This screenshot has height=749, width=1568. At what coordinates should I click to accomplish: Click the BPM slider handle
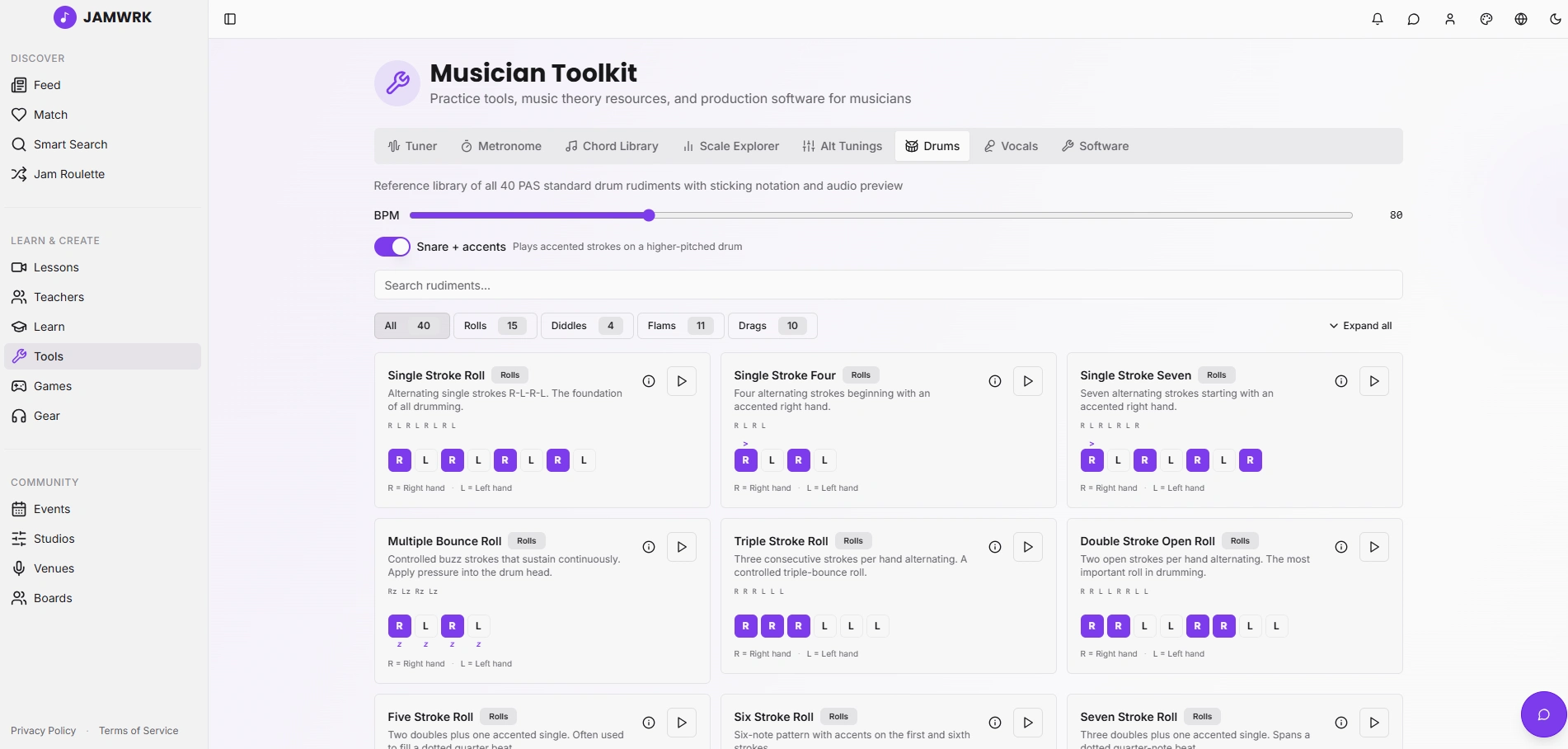point(649,215)
